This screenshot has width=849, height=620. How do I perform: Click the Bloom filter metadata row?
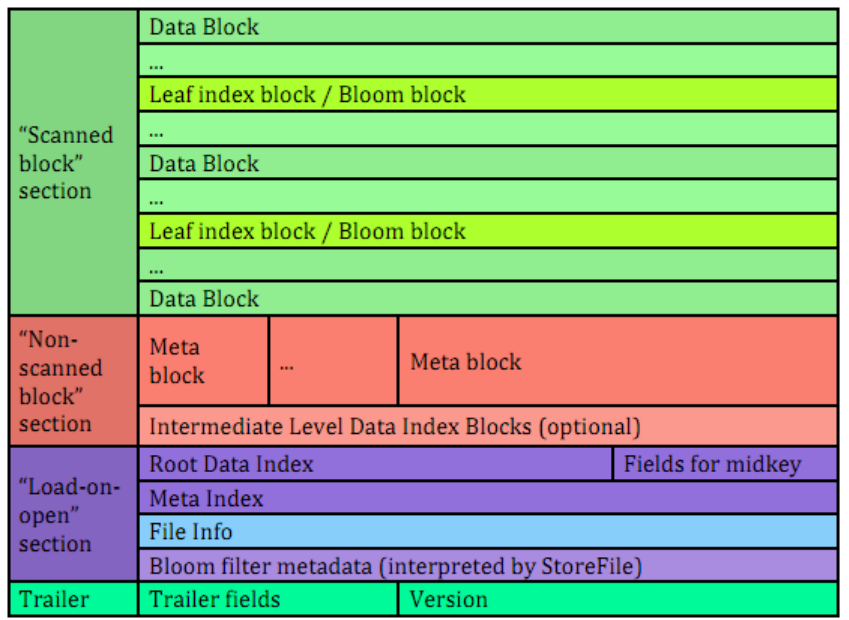[488, 565]
